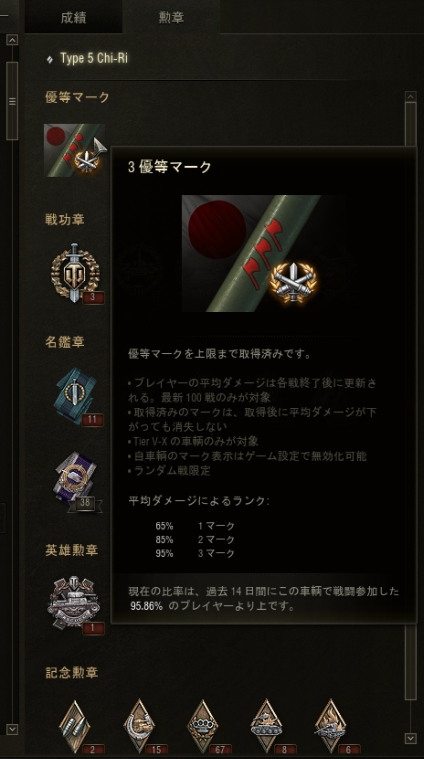Screen dimensions: 424x759
Task: Select the shell diamond badge with count 2
Action: pyautogui.click(x=77, y=727)
